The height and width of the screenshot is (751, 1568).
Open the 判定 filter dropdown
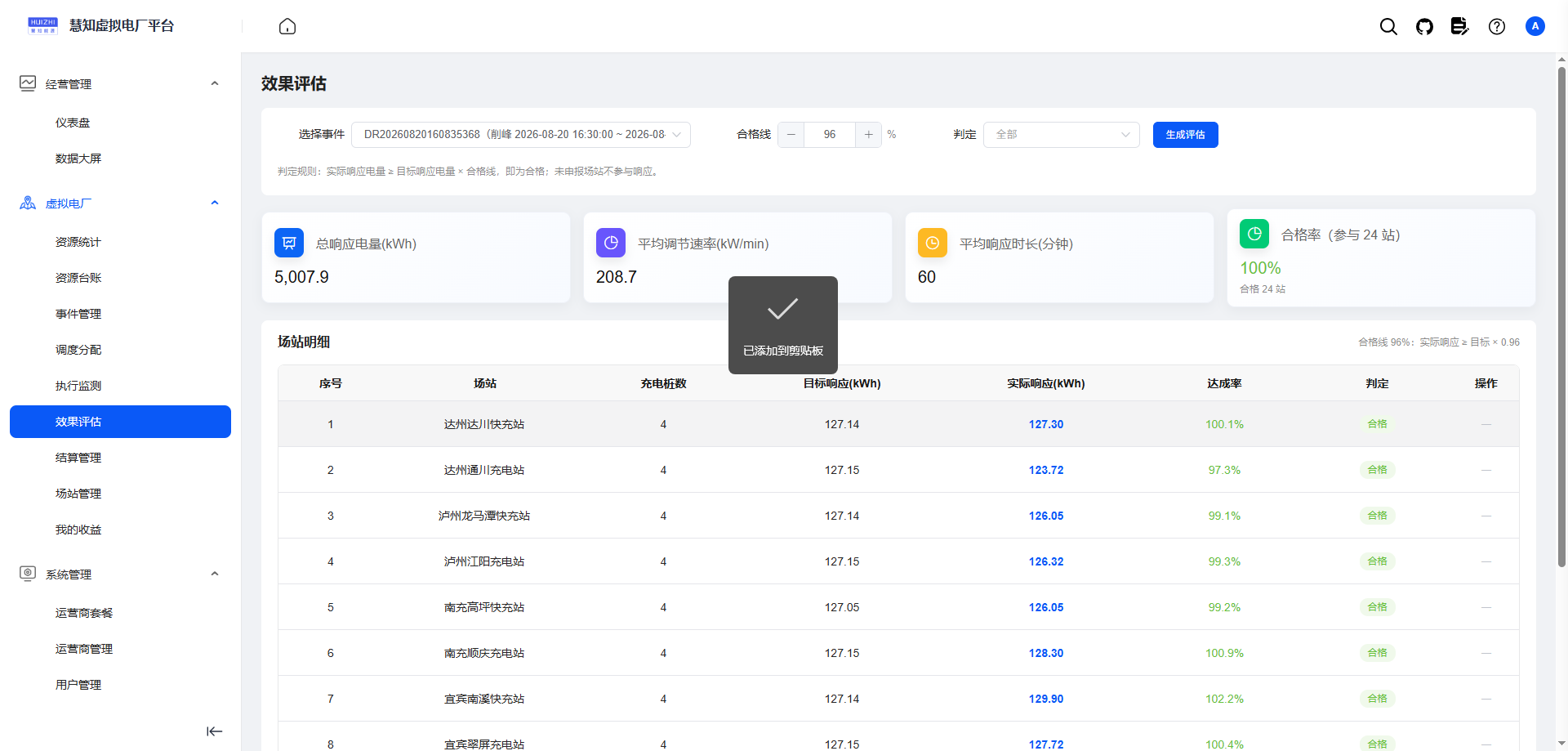pos(1062,135)
